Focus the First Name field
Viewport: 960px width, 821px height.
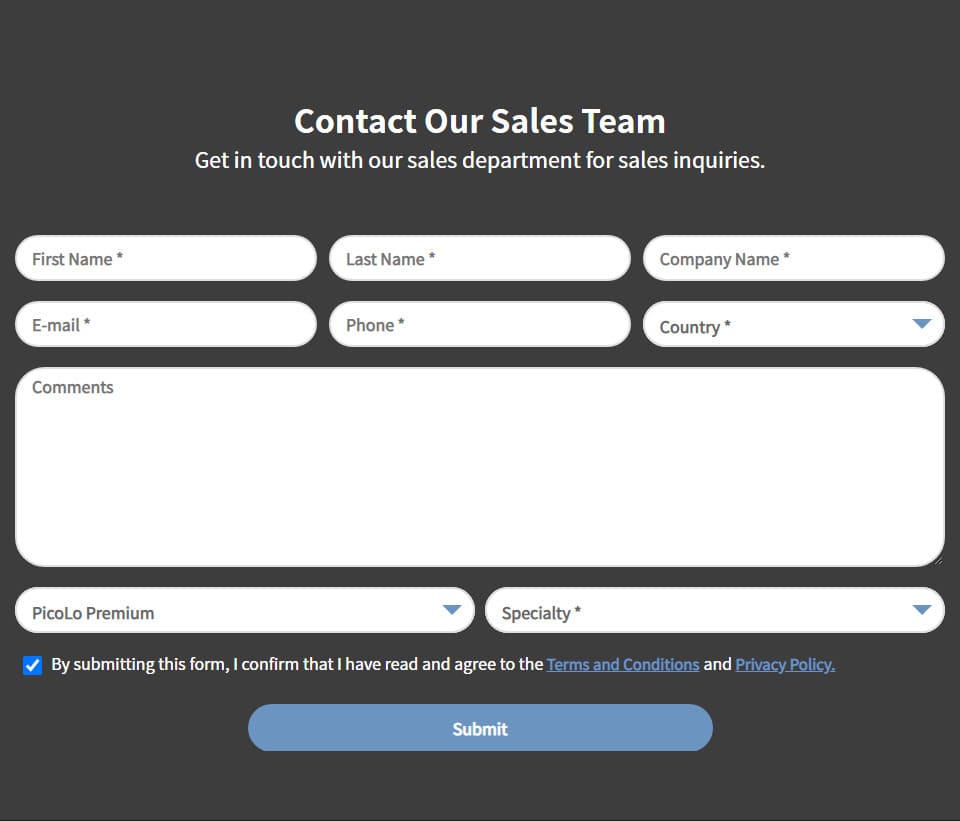[x=166, y=259]
